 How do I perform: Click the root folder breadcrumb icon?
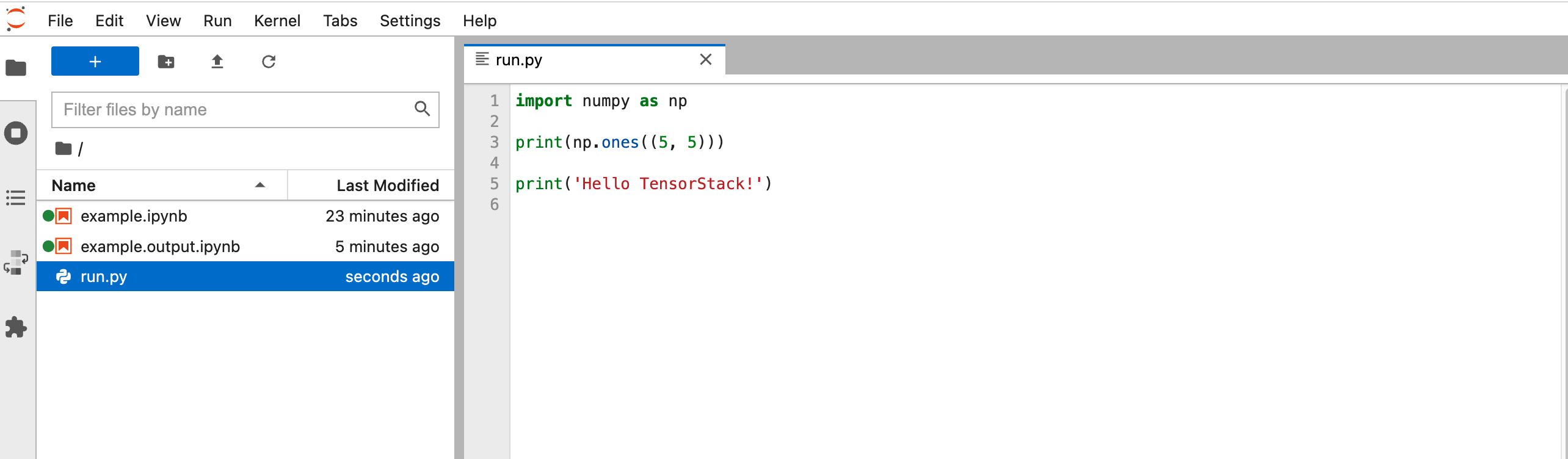pyautogui.click(x=64, y=148)
